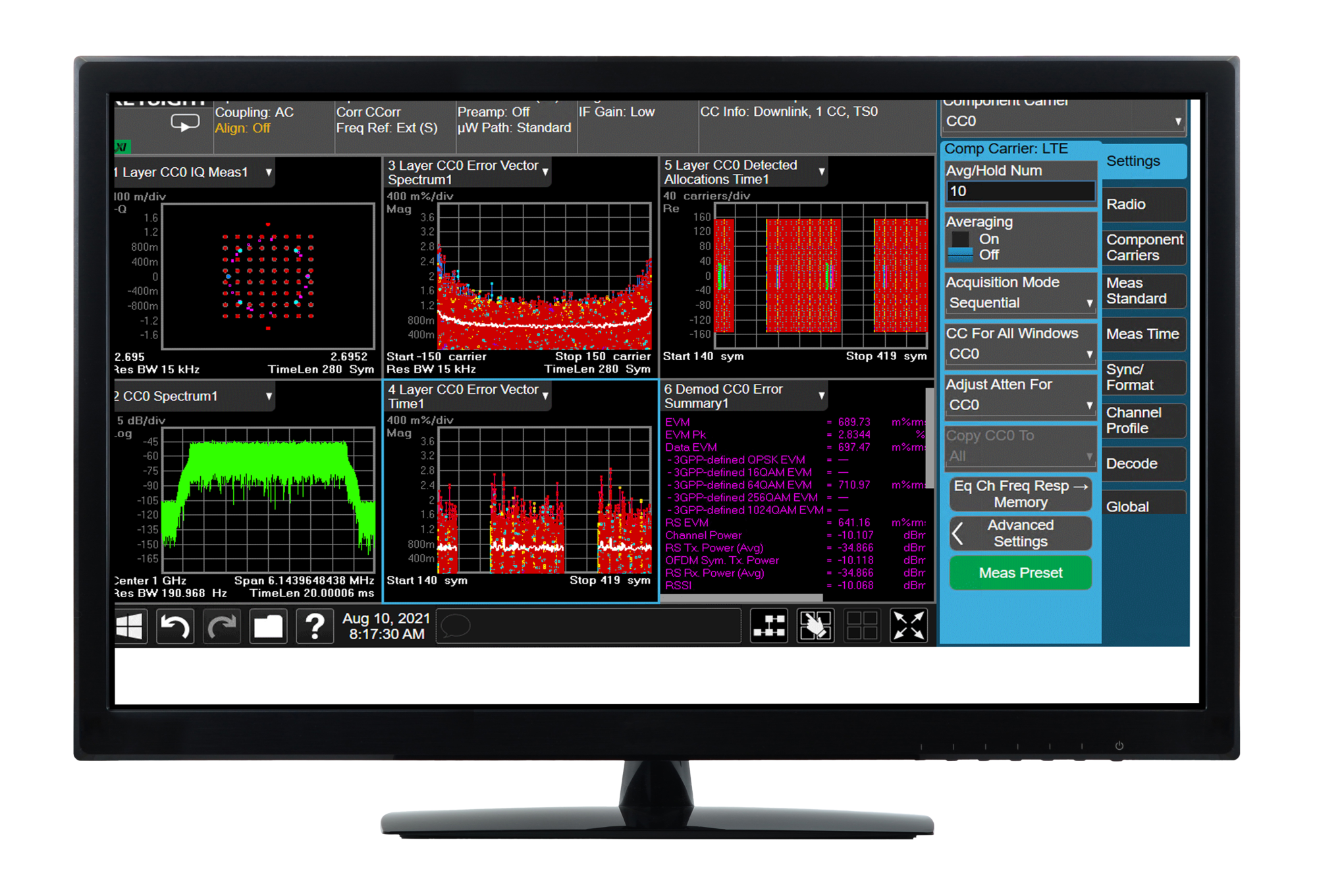Click the block diagram hierarchy icon
The width and height of the screenshot is (1317, 896).
(x=768, y=625)
